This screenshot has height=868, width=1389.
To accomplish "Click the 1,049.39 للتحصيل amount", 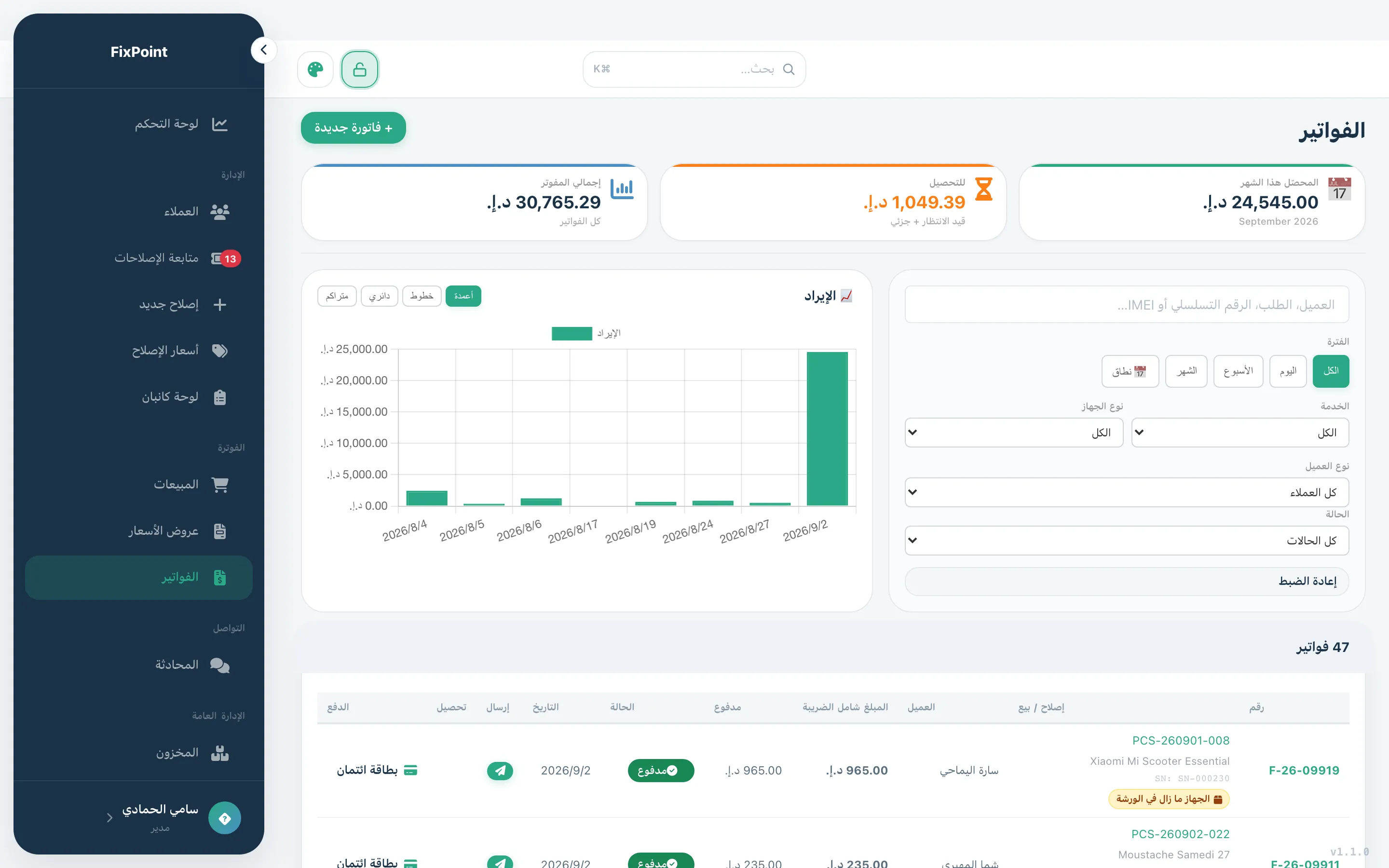I will pos(914,202).
